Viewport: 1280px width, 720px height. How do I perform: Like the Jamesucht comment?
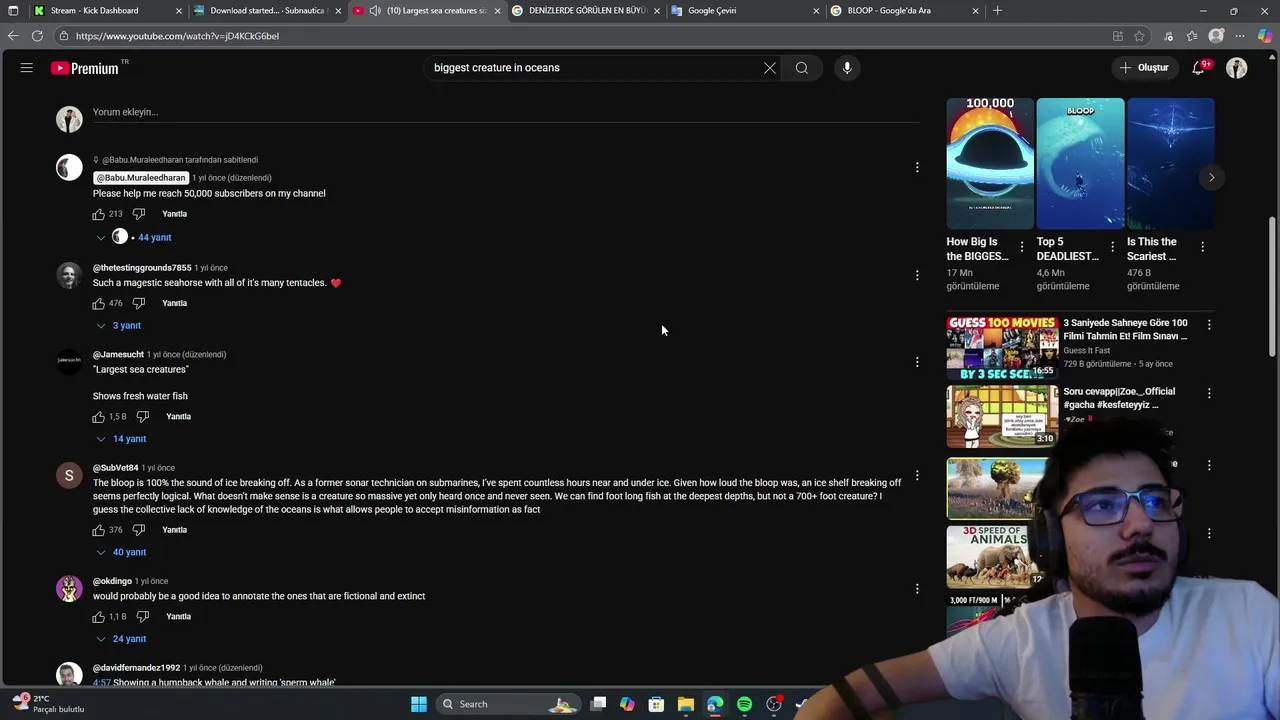coord(99,416)
